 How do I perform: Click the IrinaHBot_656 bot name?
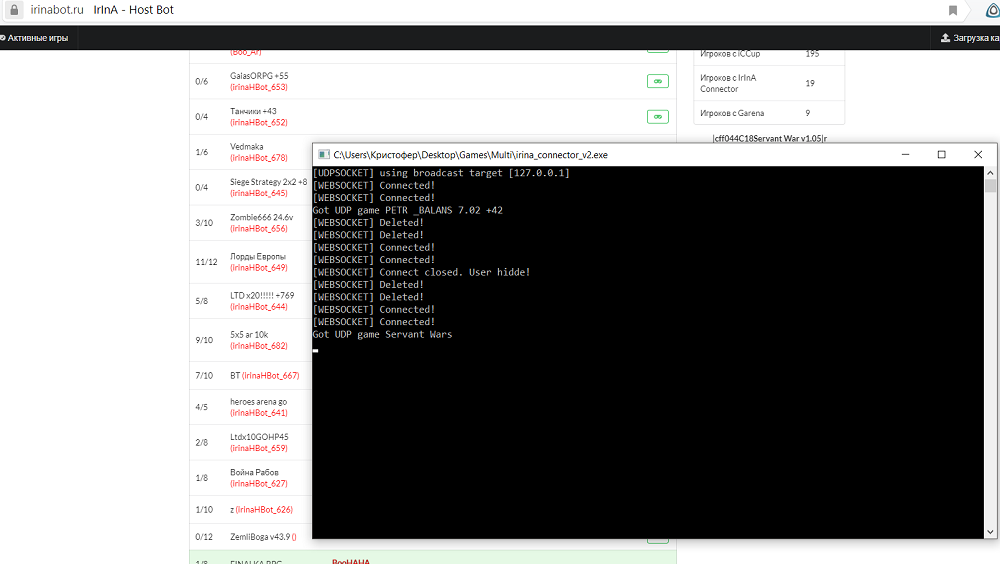coord(259,229)
